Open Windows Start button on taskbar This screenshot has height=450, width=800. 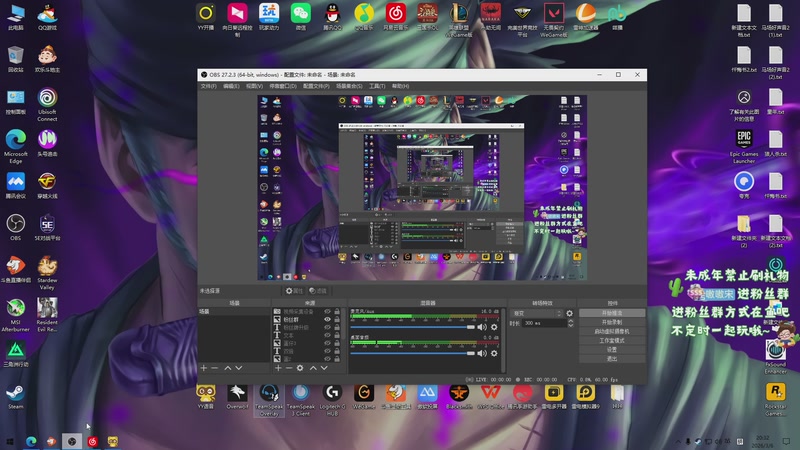coord(9,441)
